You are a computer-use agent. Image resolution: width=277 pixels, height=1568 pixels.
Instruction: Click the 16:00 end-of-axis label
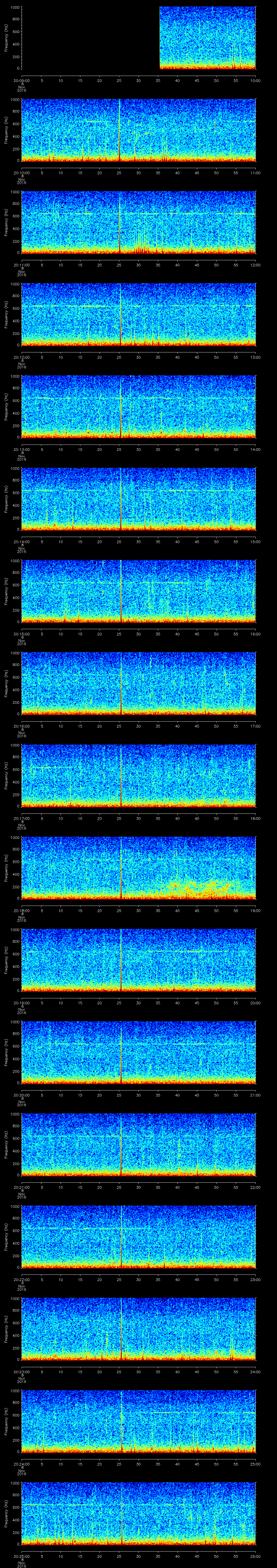(255, 634)
